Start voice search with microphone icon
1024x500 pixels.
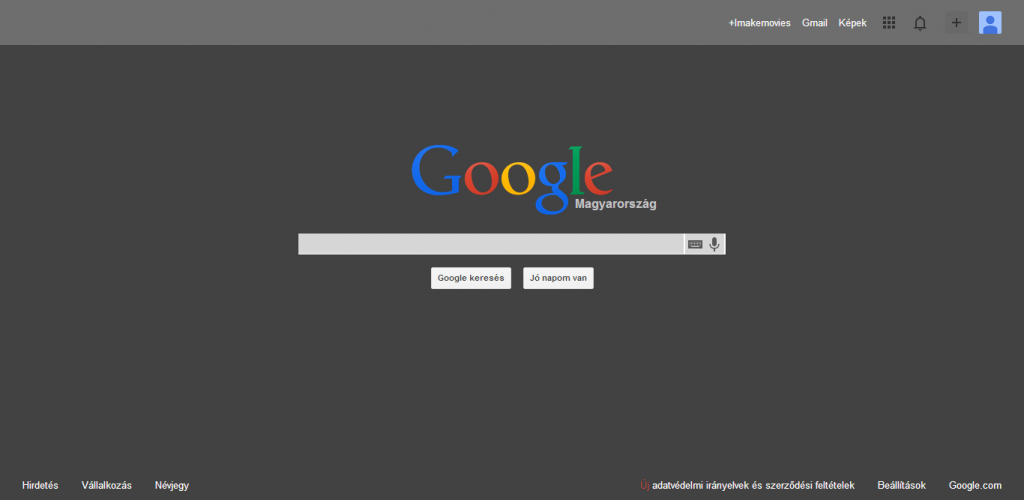click(x=714, y=244)
